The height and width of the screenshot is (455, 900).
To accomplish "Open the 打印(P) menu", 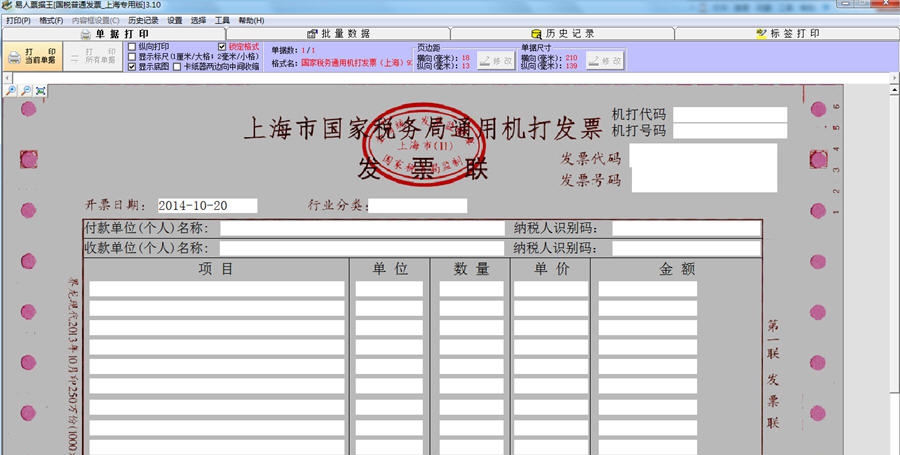I will pyautogui.click(x=18, y=21).
